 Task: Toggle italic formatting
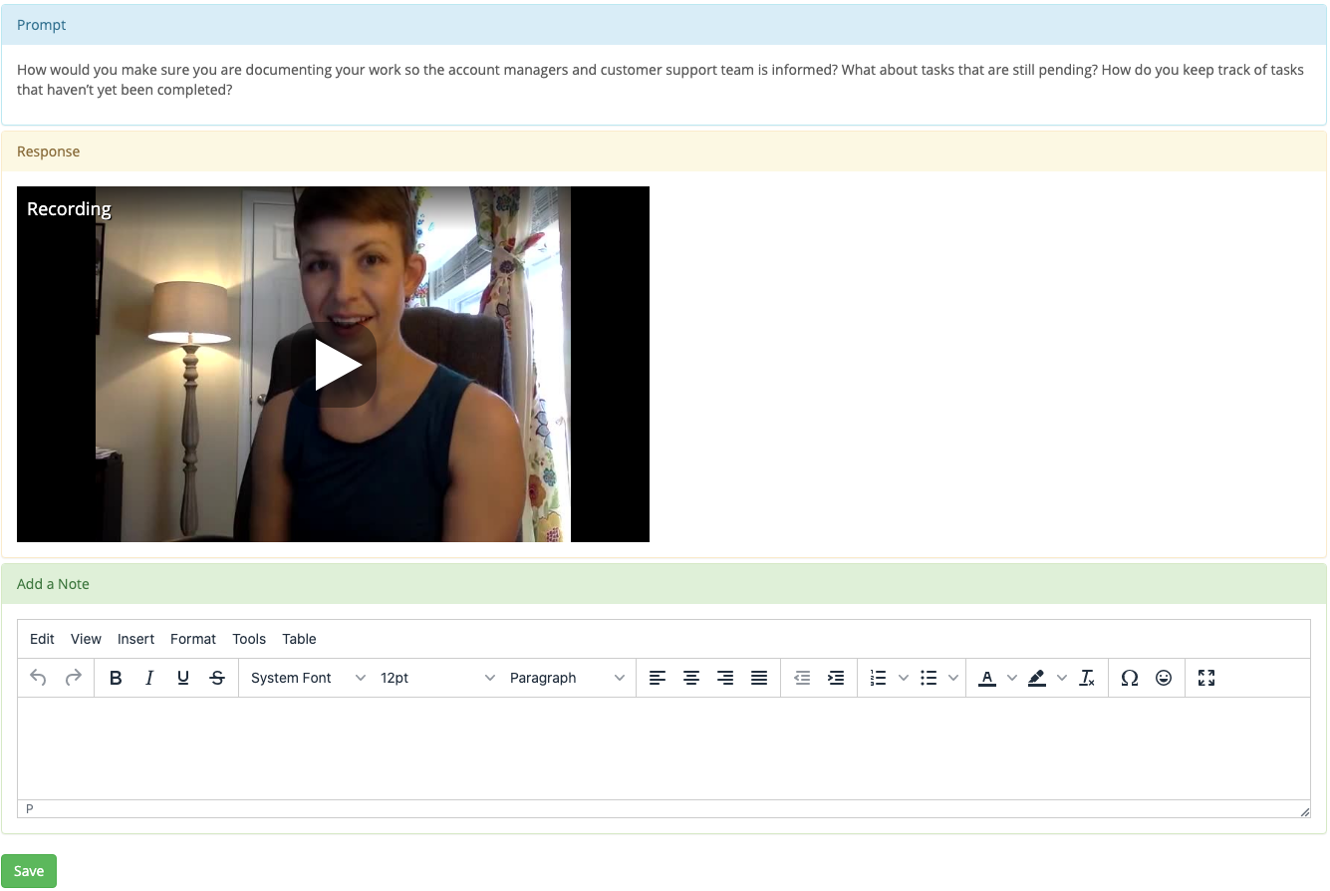coord(149,678)
